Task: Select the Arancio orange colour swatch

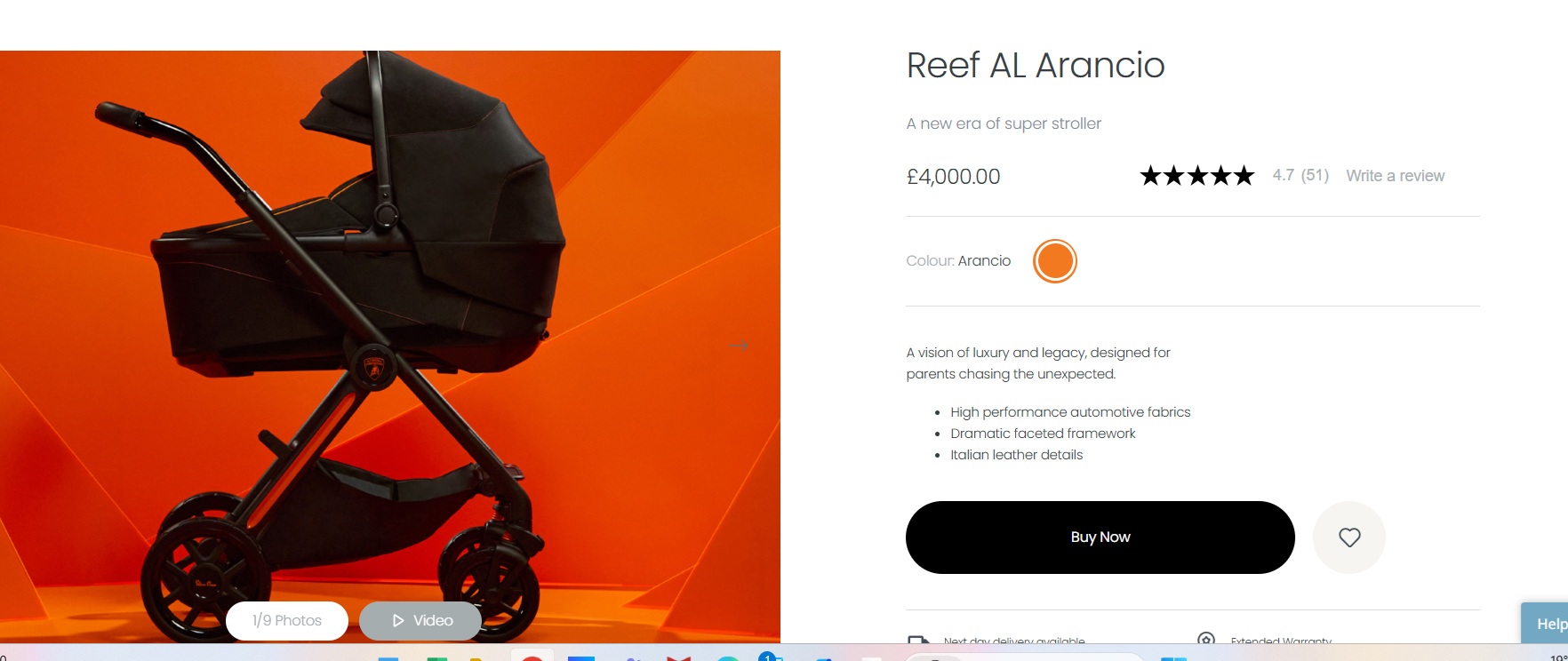Action: 1055,261
